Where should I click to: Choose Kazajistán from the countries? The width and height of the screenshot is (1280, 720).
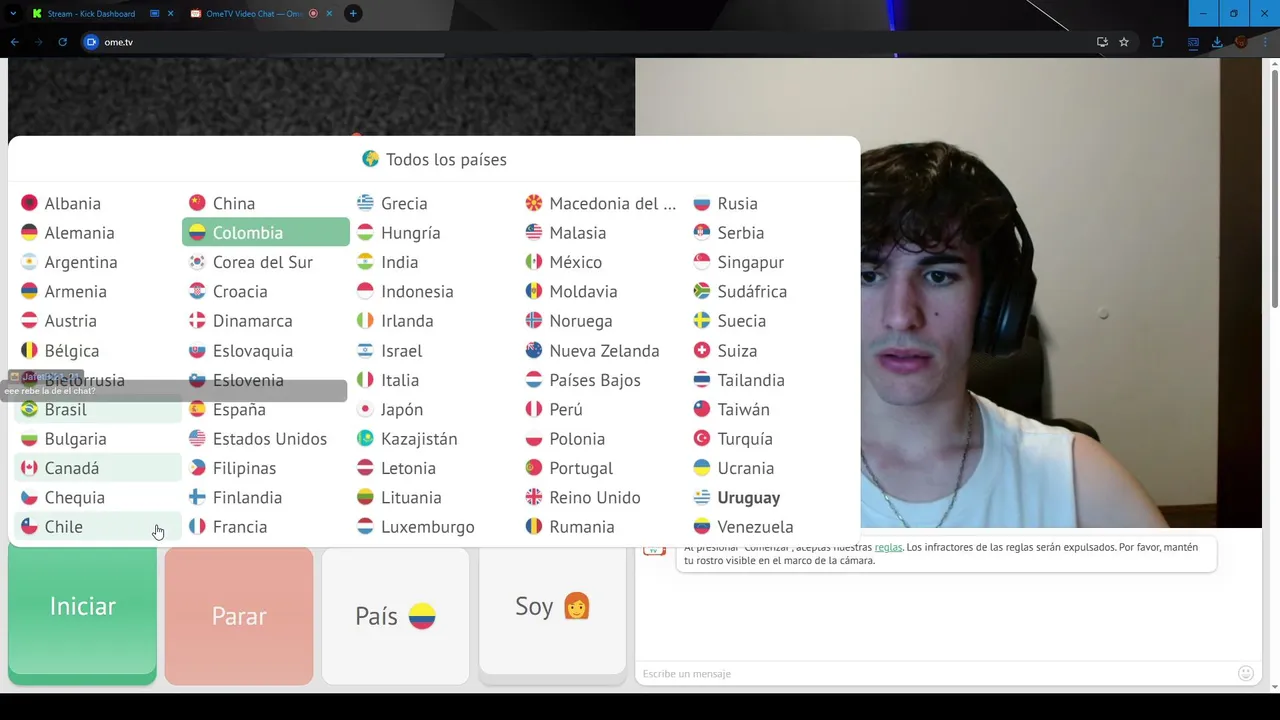[433, 438]
